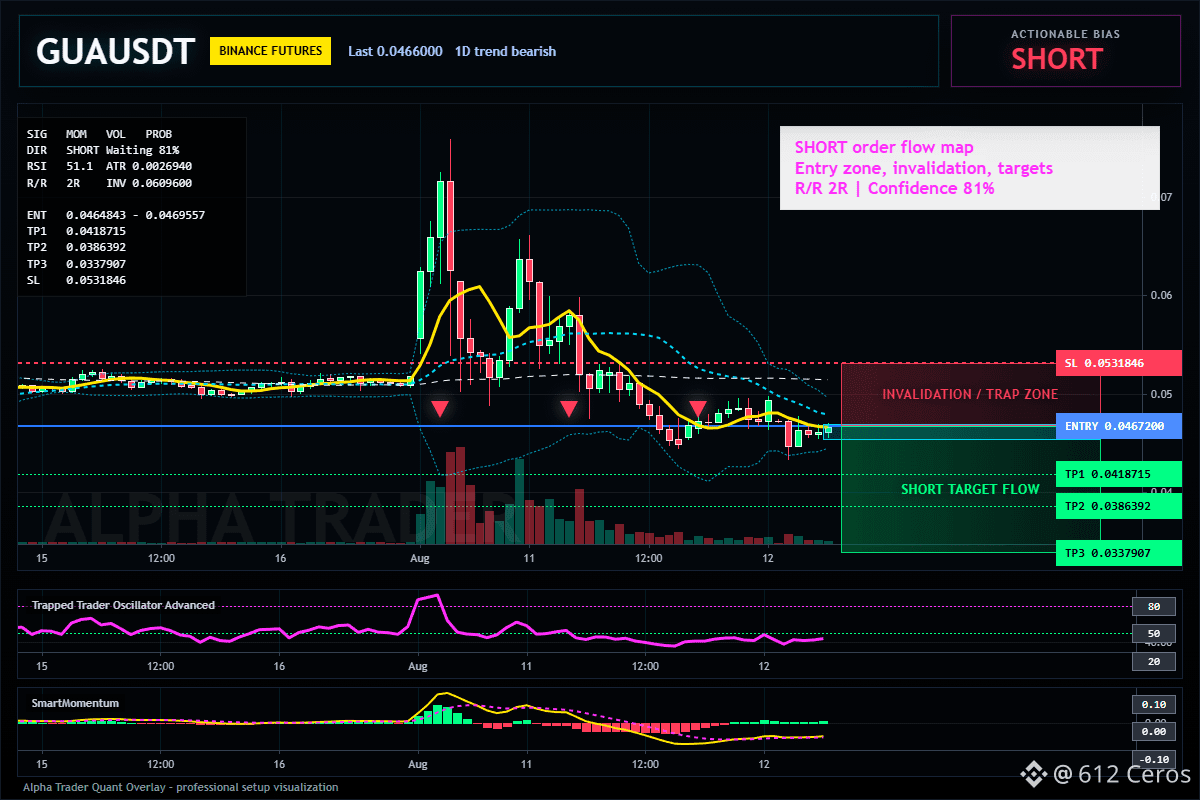The image size is (1200, 800).
Task: Click the SHORT order flow map heading
Action: point(884,148)
